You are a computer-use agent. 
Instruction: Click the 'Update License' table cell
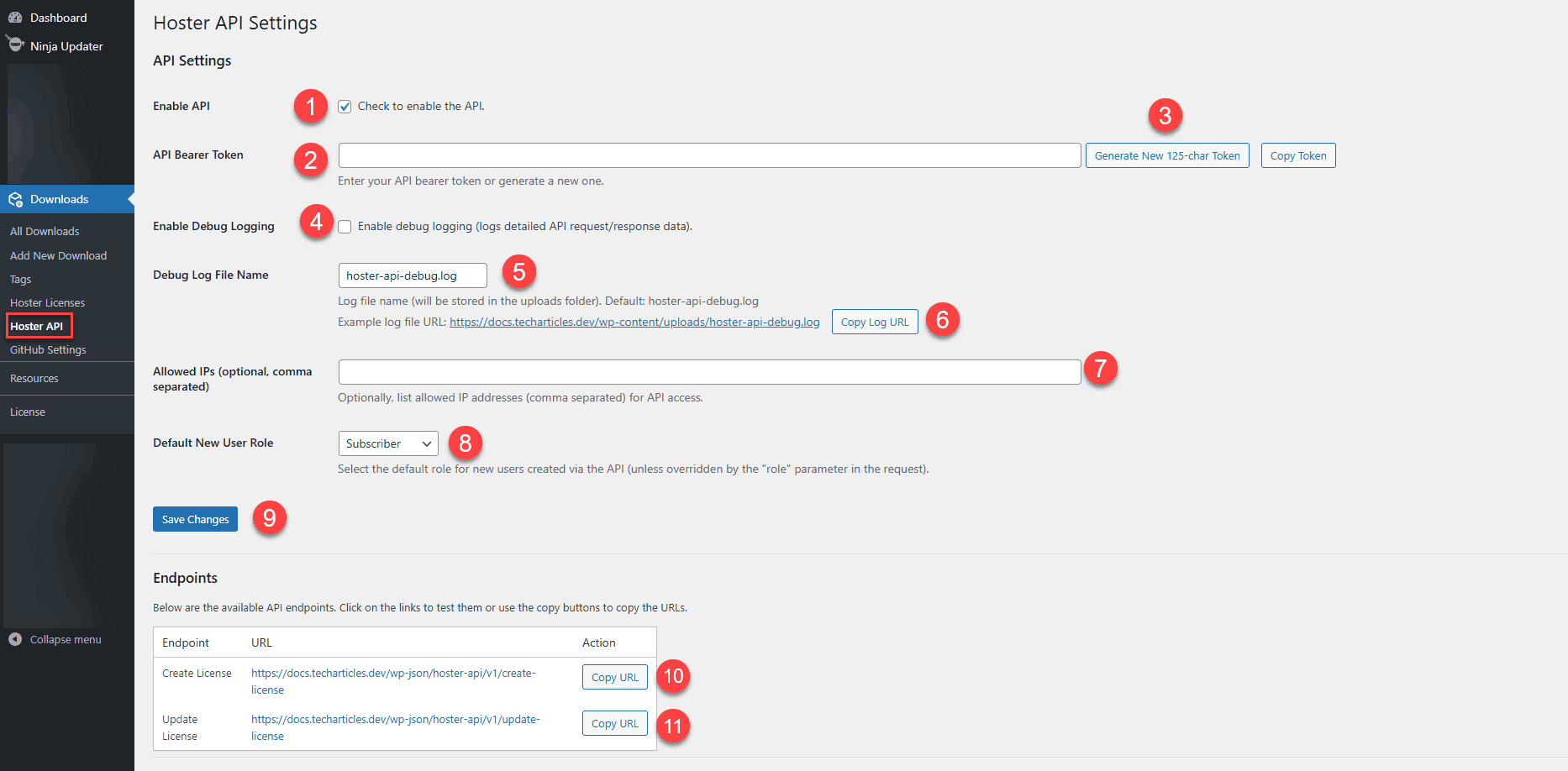click(180, 727)
